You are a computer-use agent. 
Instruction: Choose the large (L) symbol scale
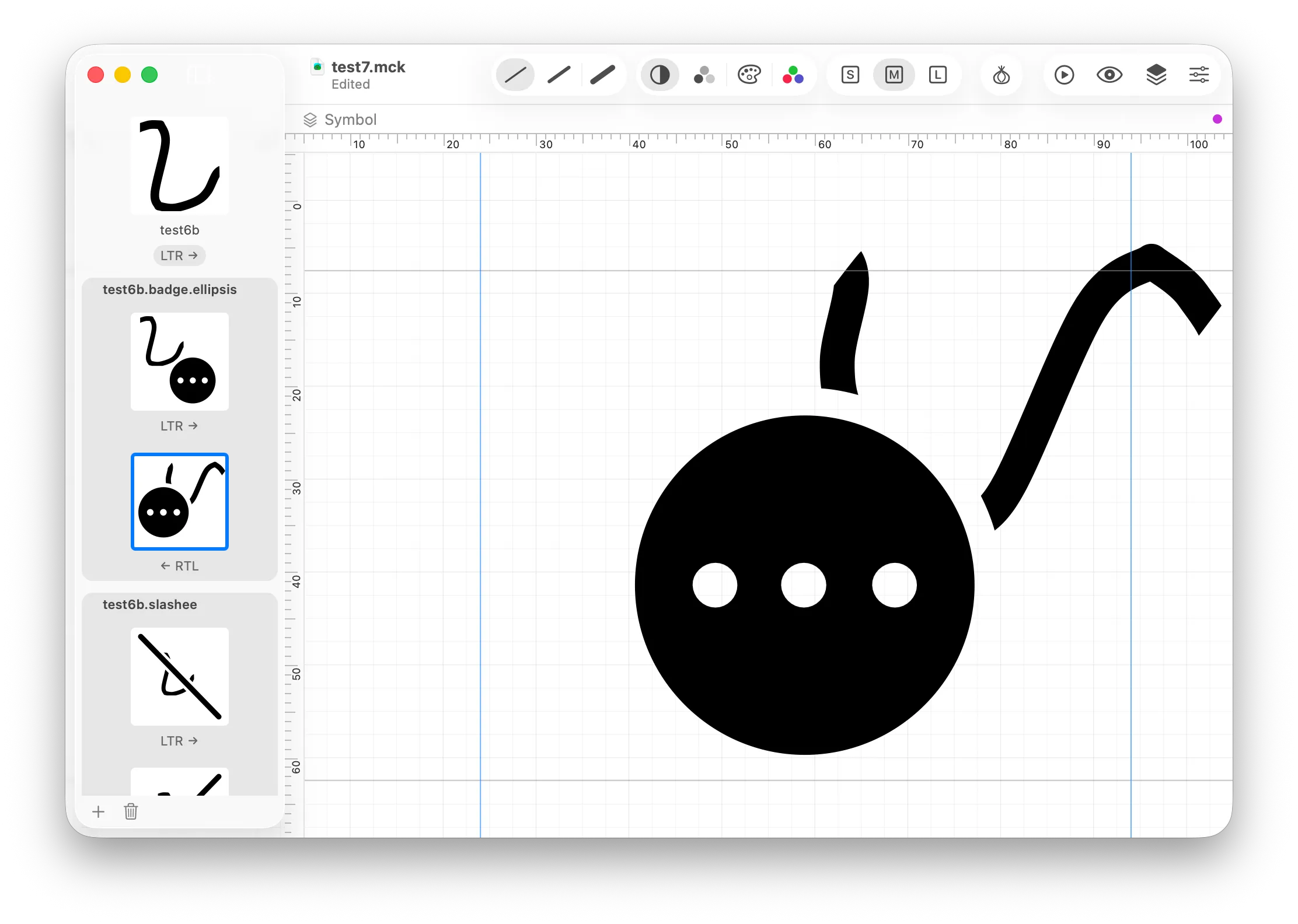(x=938, y=75)
